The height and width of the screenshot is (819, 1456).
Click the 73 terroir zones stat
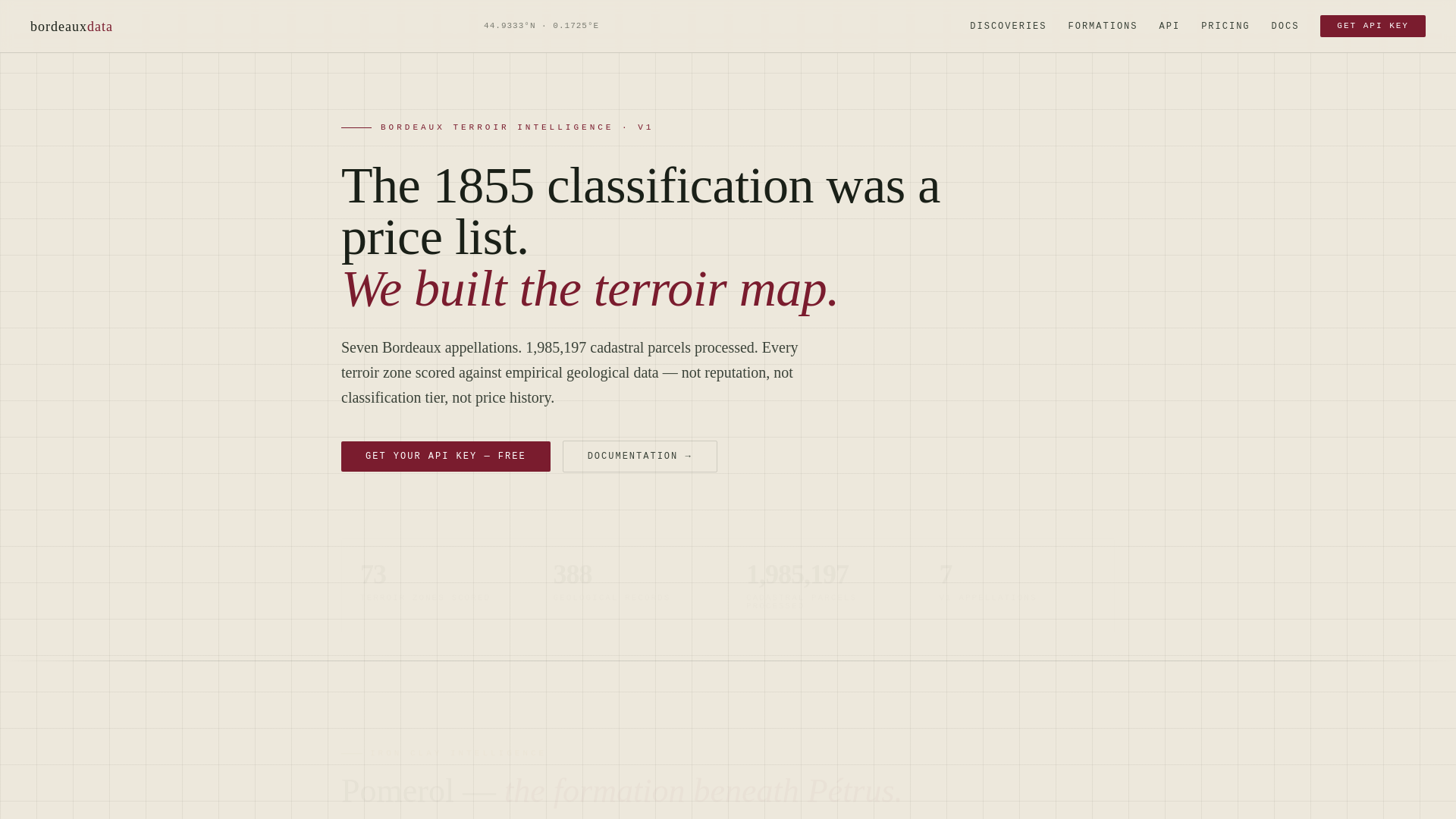point(425,582)
